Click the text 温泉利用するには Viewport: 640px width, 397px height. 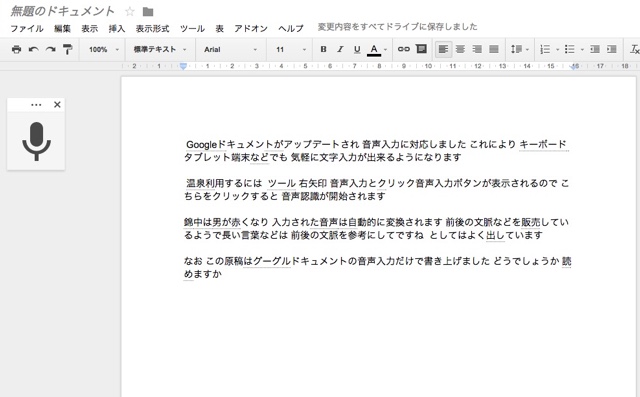224,183
